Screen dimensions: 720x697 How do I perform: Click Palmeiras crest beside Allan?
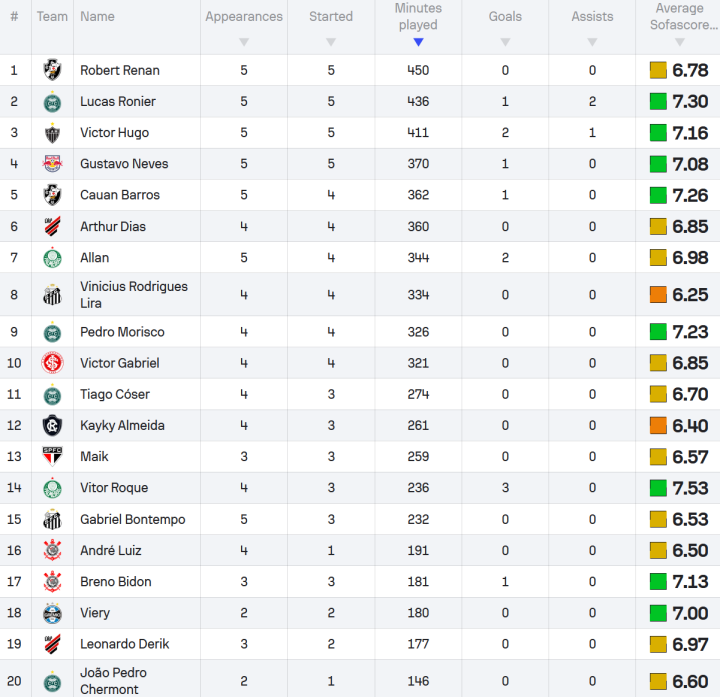[x=52, y=258]
